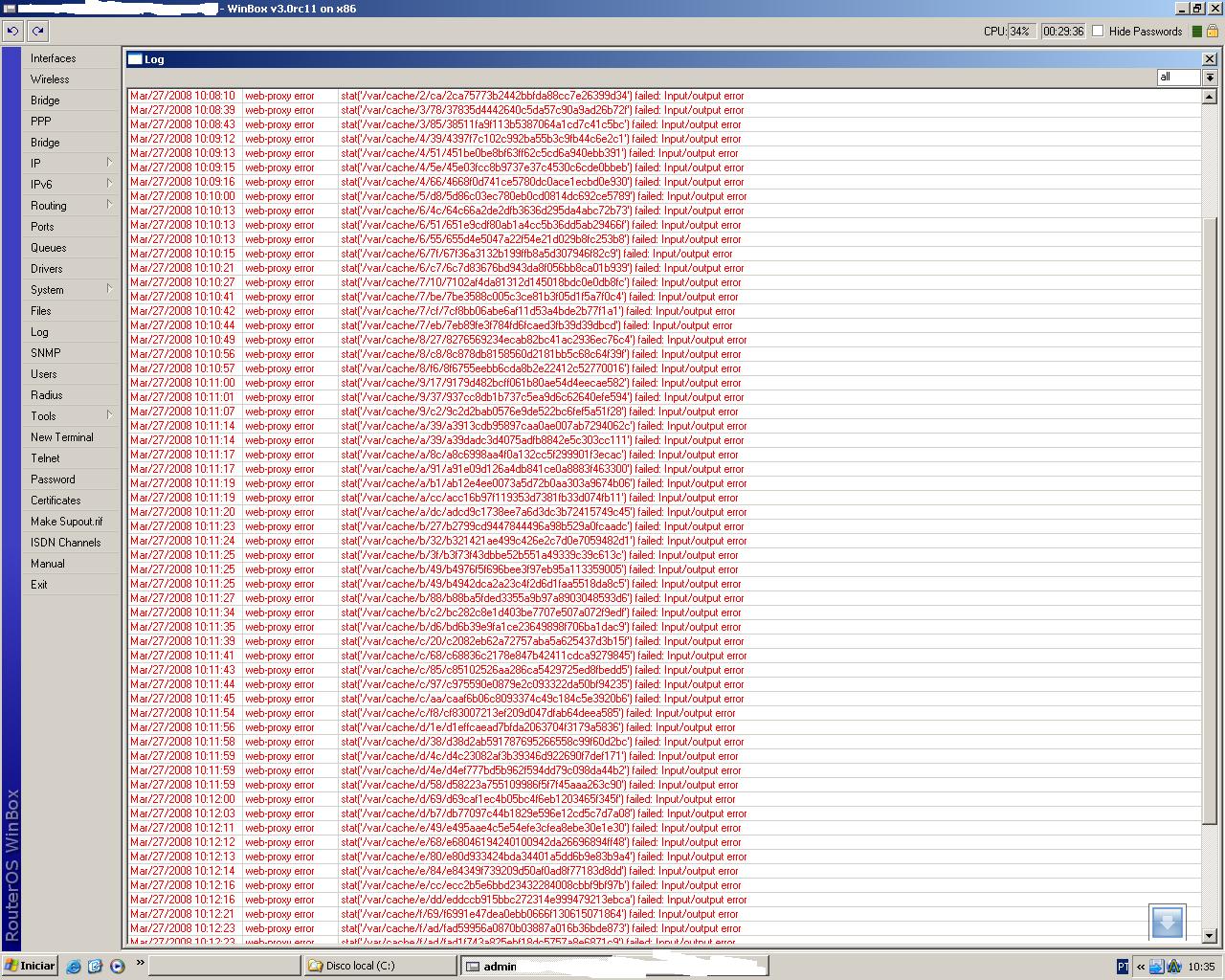Open the Manual menu item

[x=72, y=564]
